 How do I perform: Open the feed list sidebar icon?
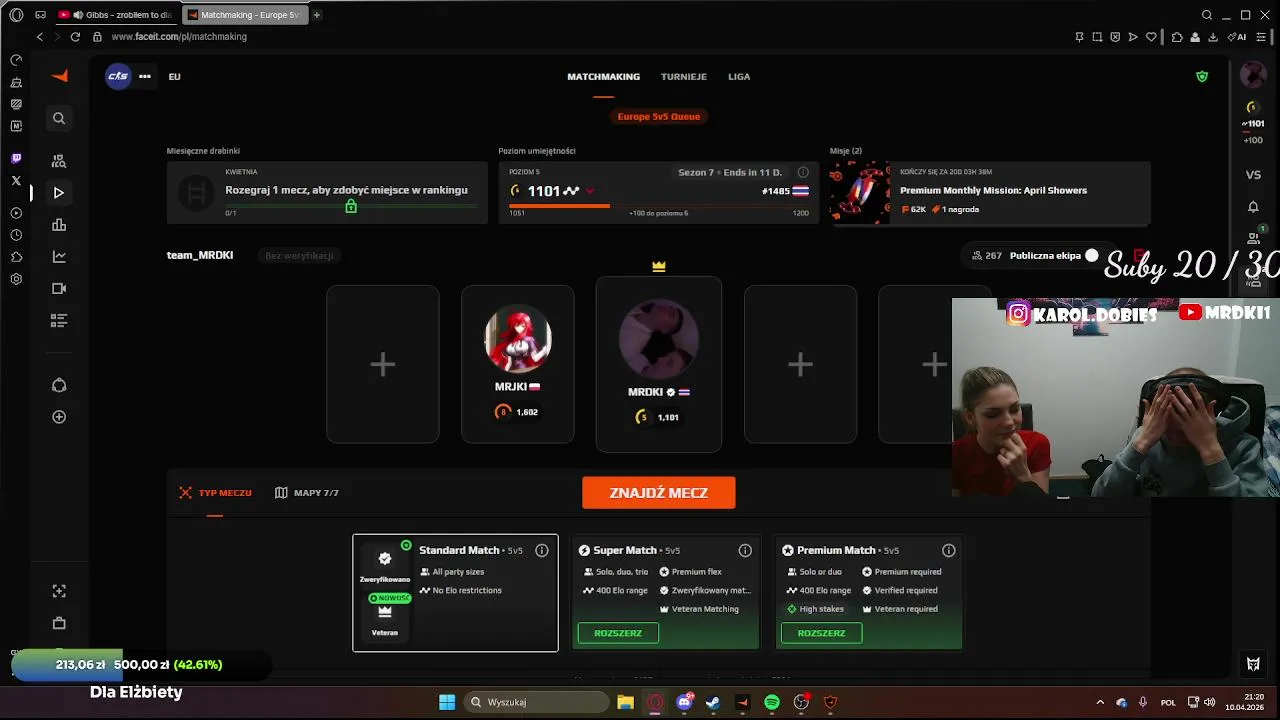(x=59, y=321)
